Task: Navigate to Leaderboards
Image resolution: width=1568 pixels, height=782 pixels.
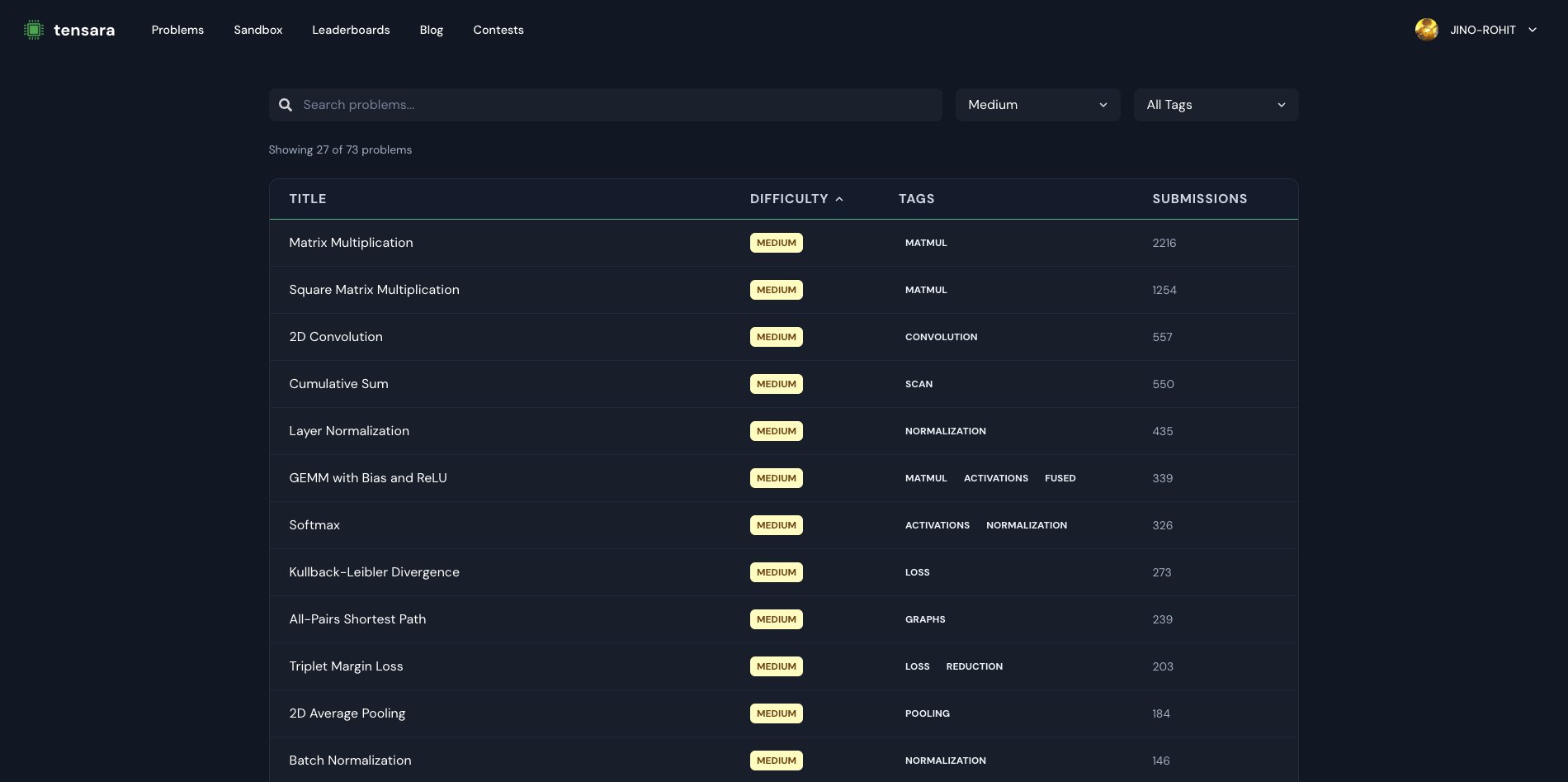Action: pos(351,30)
